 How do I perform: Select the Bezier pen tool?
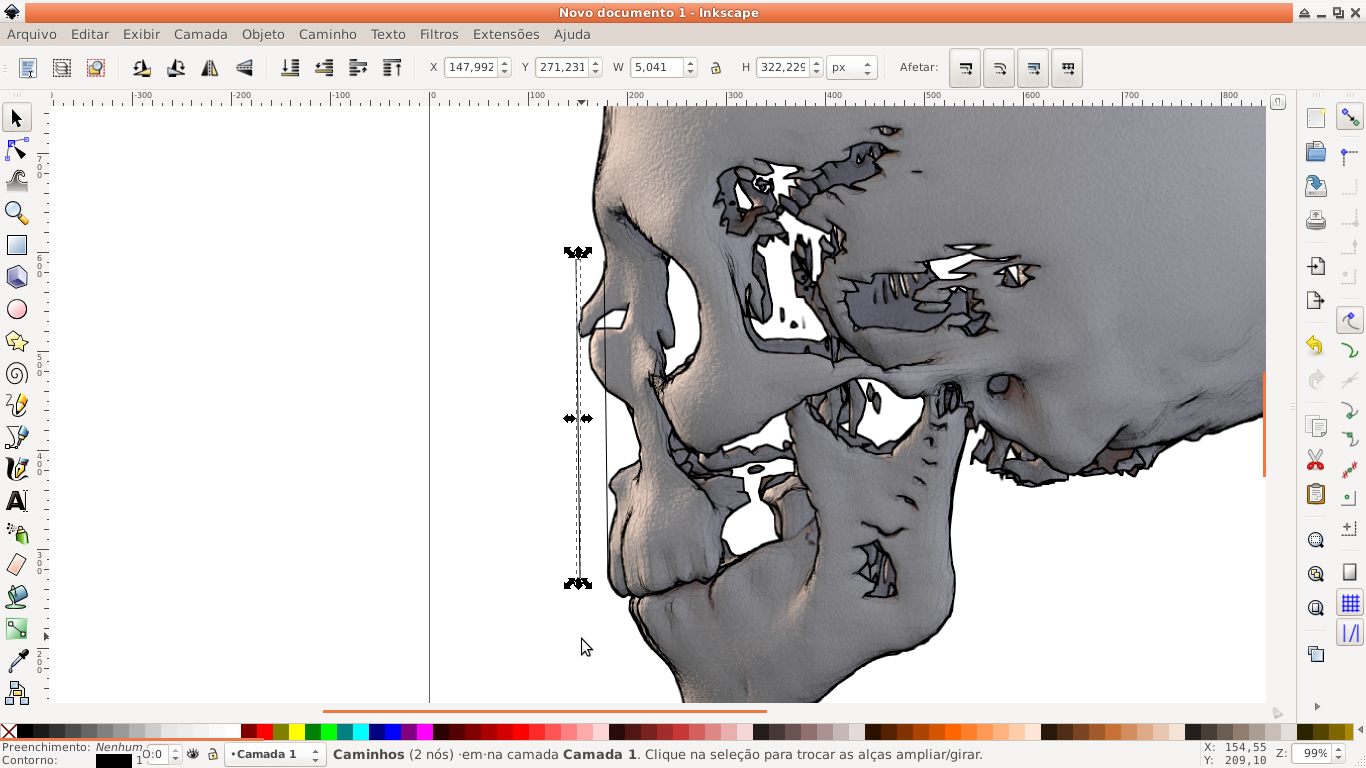coord(16,437)
